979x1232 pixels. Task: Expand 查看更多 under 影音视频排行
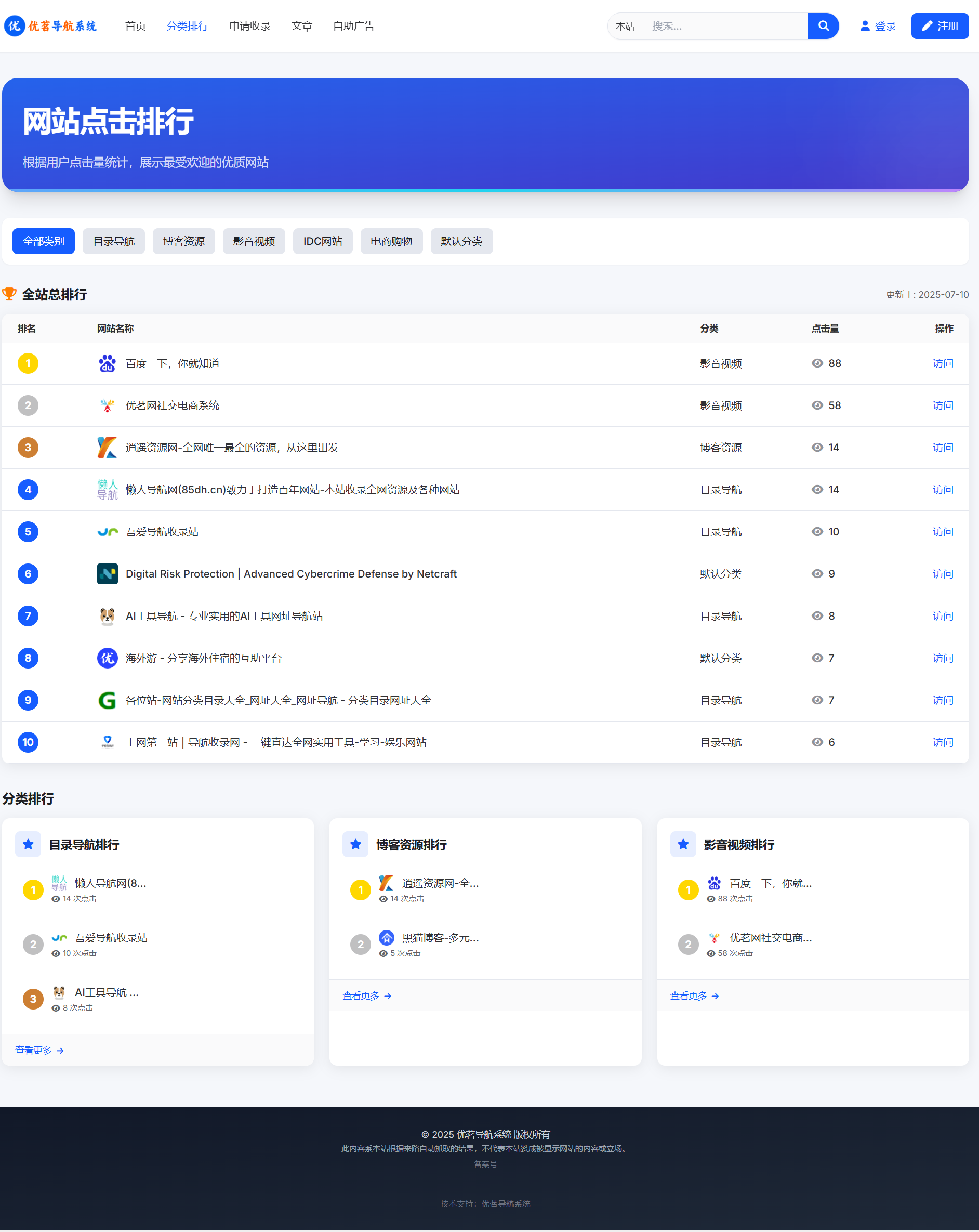point(693,996)
